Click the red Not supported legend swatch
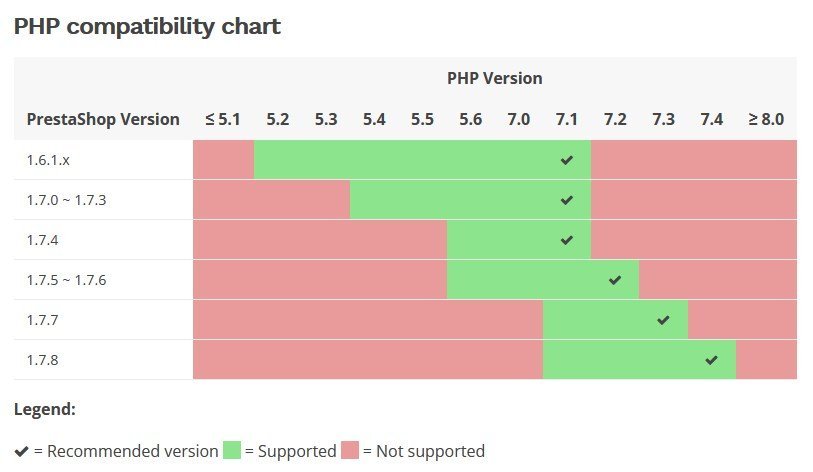 coord(350,451)
